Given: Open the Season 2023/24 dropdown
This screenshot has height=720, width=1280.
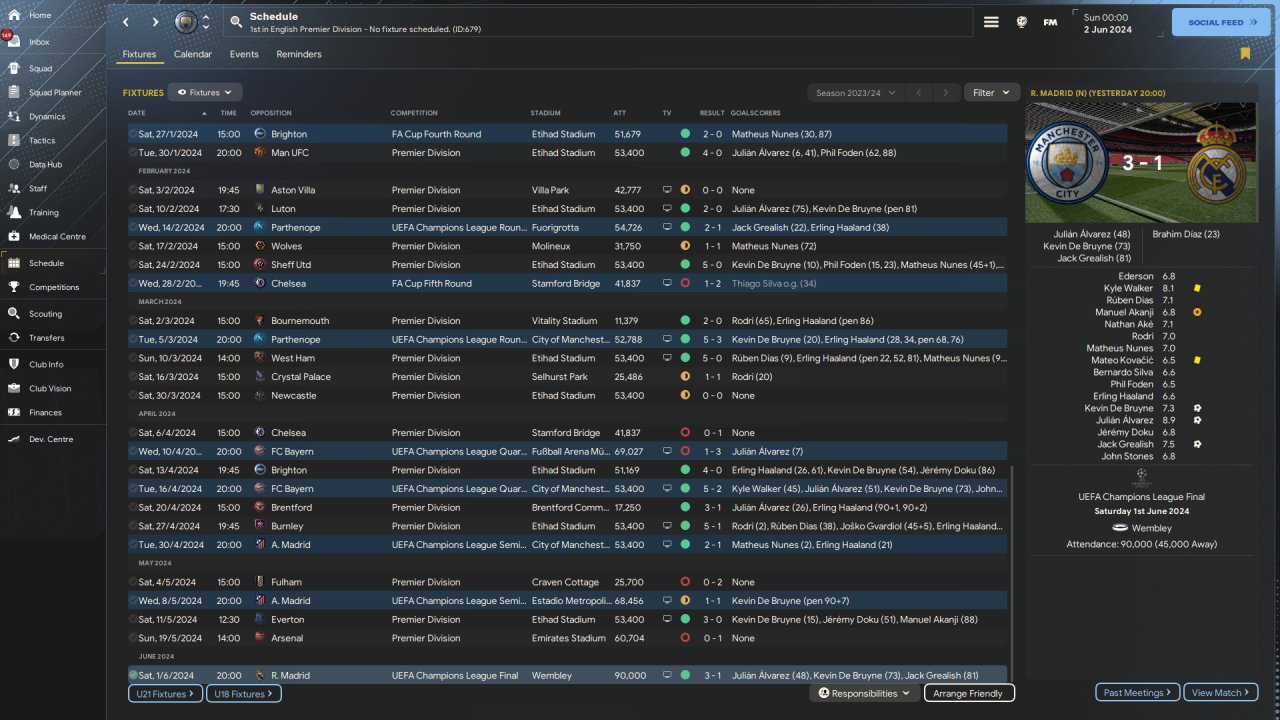Looking at the screenshot, I should click(x=854, y=92).
